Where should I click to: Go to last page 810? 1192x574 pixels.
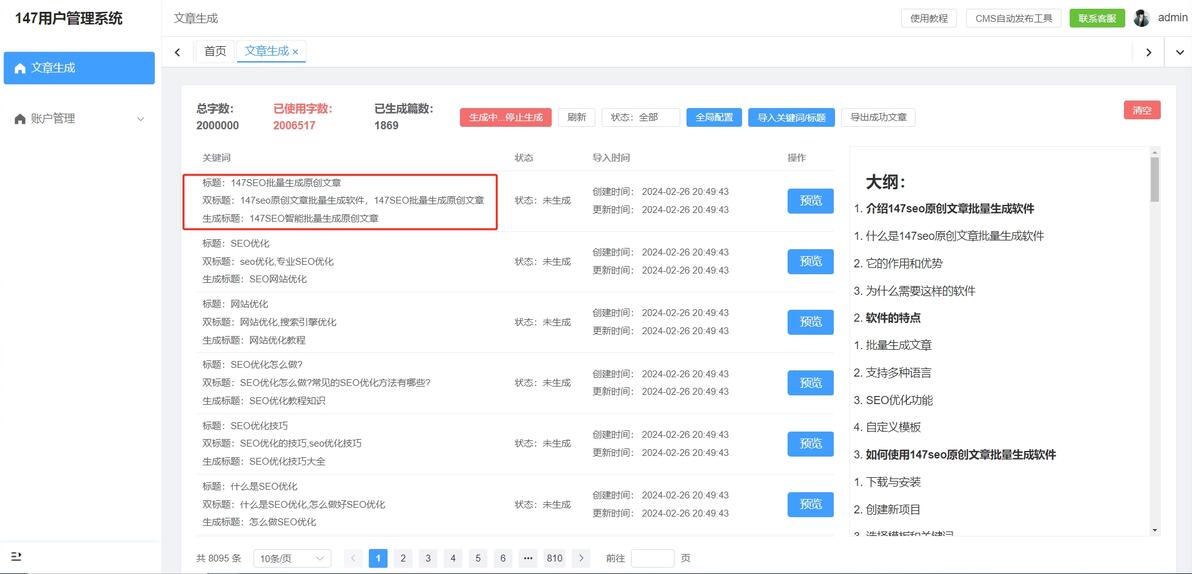(555, 558)
